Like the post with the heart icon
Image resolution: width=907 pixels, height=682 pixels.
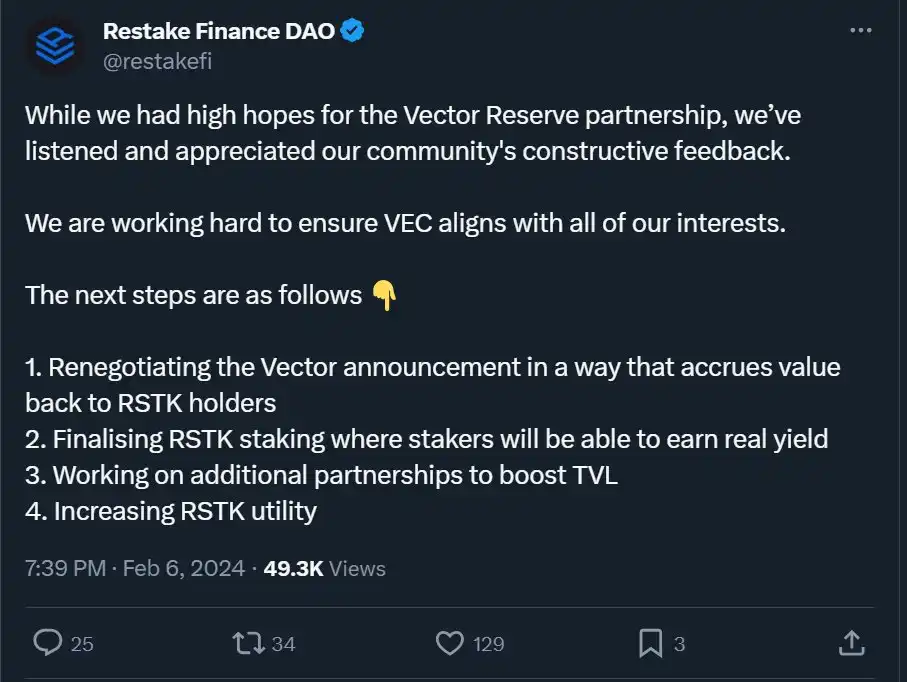point(449,643)
